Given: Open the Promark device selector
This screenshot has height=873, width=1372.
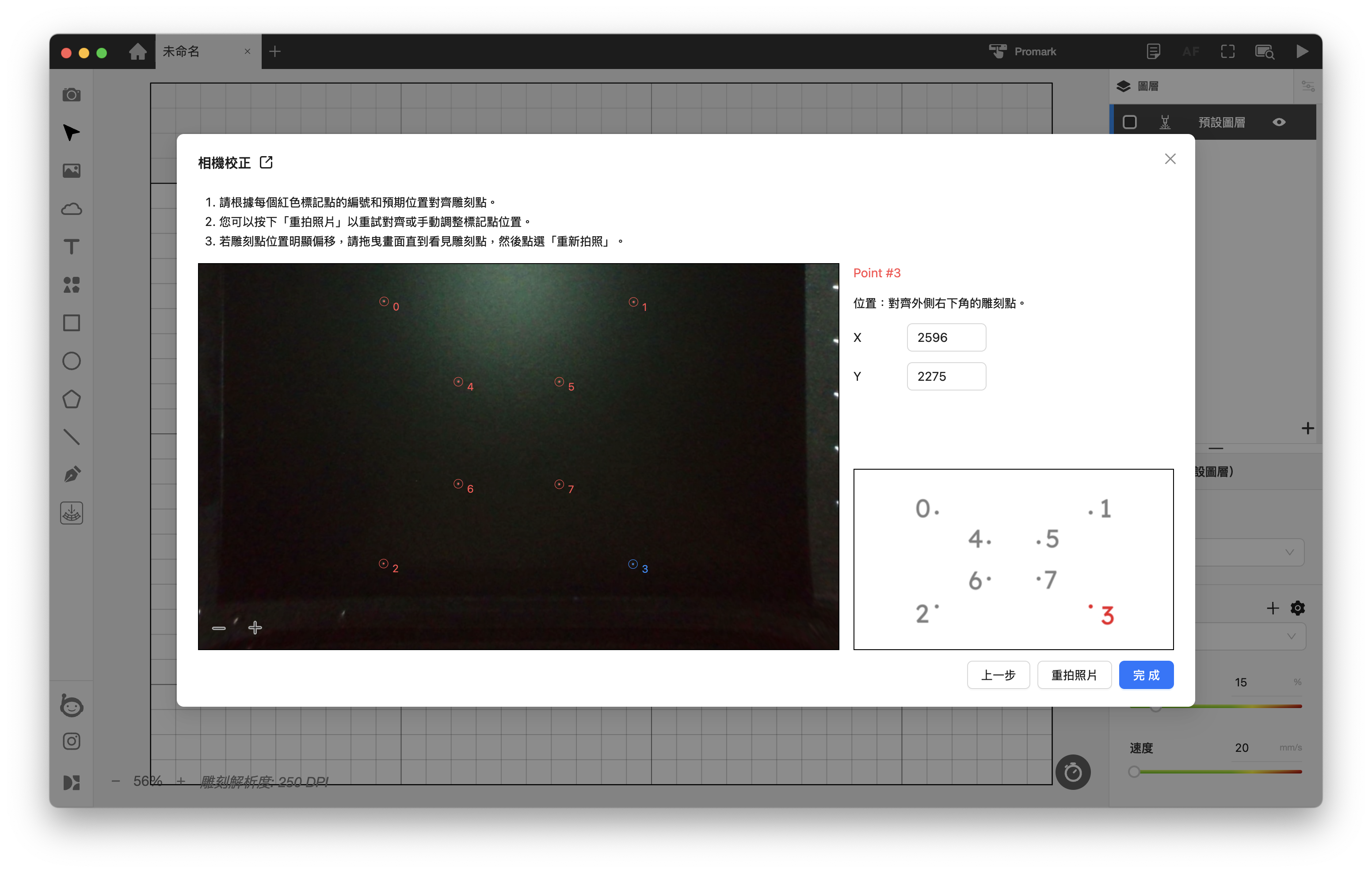Looking at the screenshot, I should pos(1023,51).
